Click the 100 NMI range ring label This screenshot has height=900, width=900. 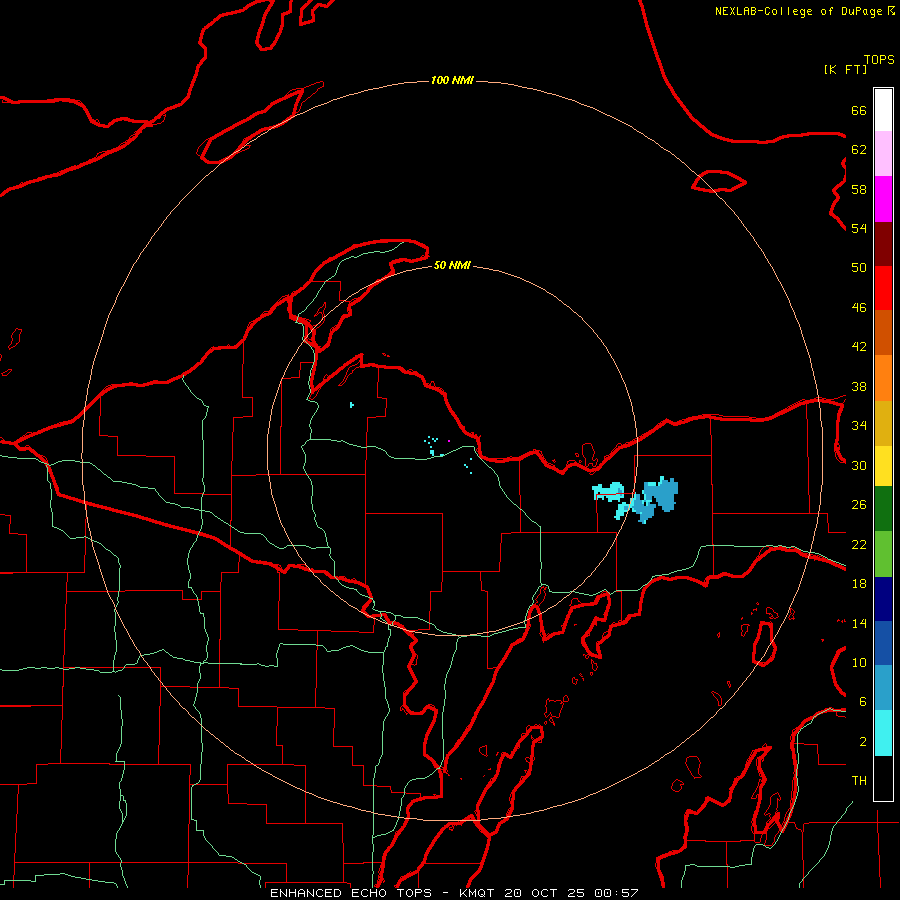(x=452, y=80)
